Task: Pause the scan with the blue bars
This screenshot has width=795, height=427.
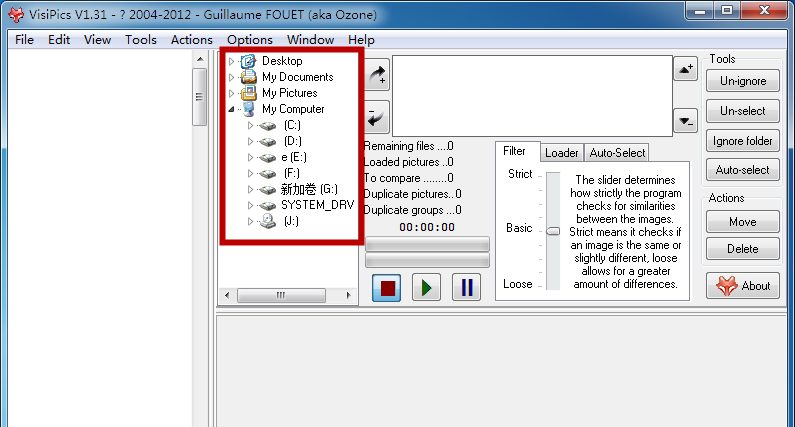Action: pyautogui.click(x=466, y=288)
